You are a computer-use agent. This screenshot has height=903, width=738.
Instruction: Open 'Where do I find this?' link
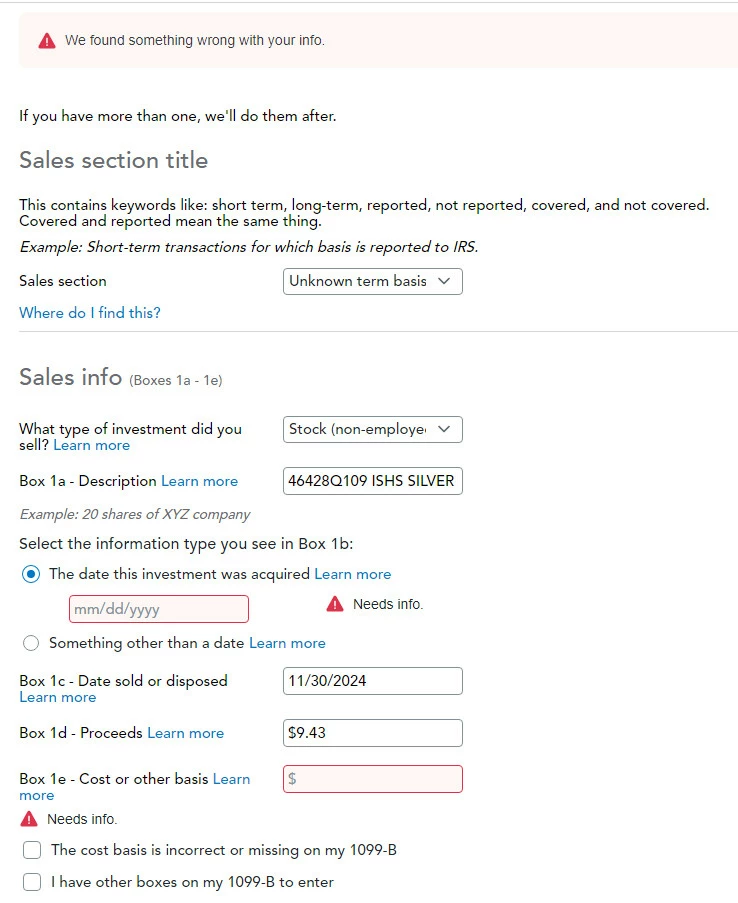click(x=90, y=313)
